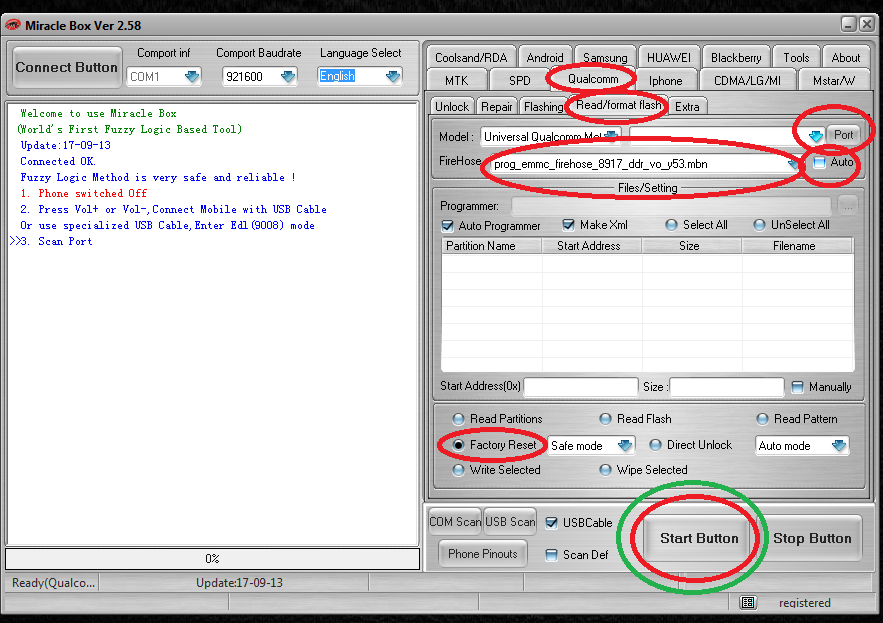Open the Repair sub-tab
883x623 pixels.
tap(497, 106)
